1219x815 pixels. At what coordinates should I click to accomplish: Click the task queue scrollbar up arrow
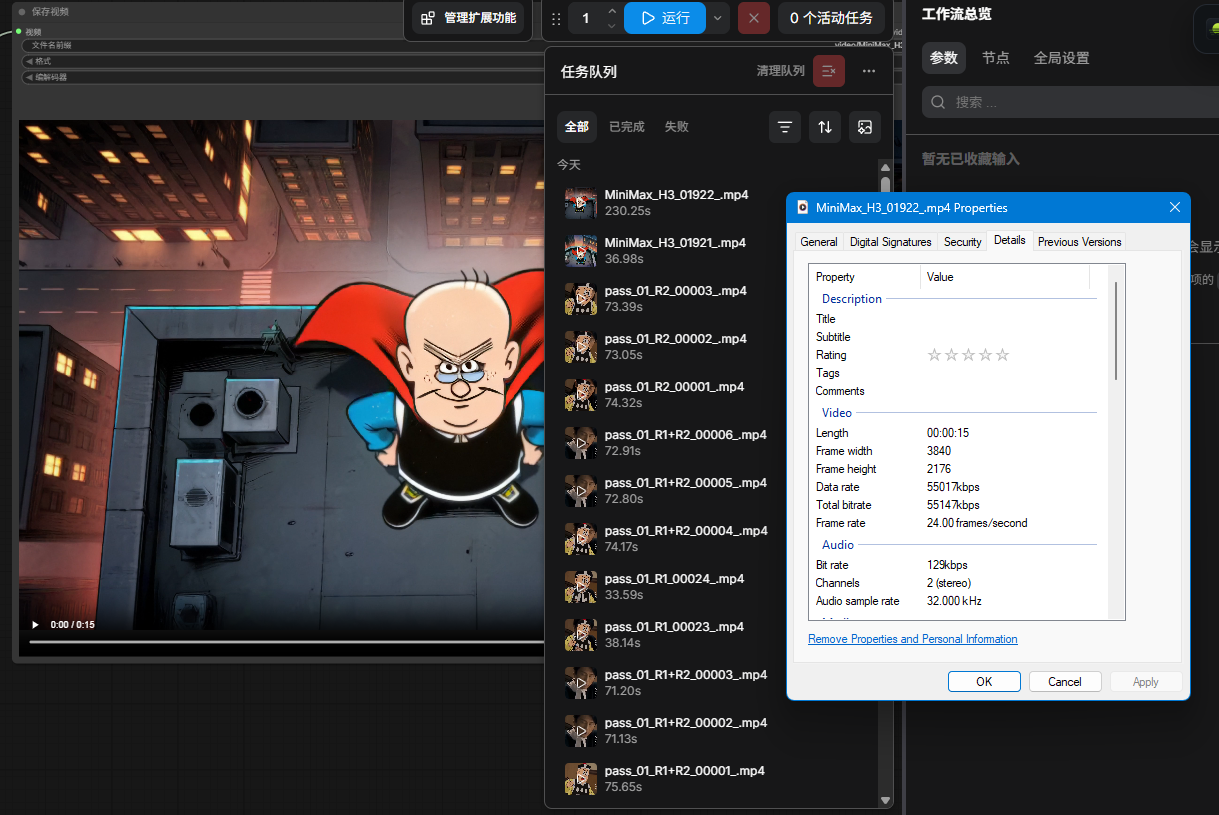click(885, 166)
